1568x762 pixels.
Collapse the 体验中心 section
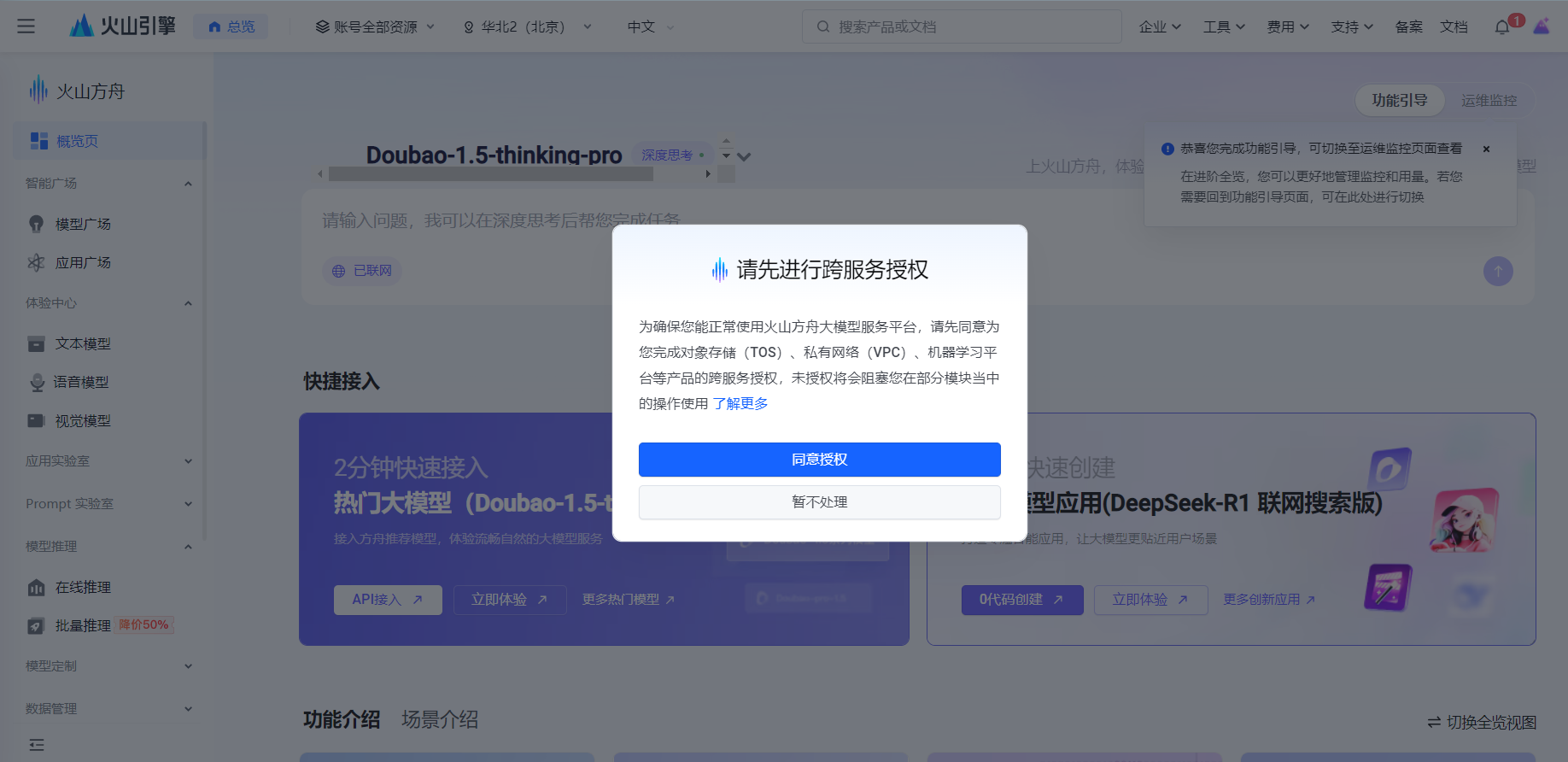click(188, 303)
